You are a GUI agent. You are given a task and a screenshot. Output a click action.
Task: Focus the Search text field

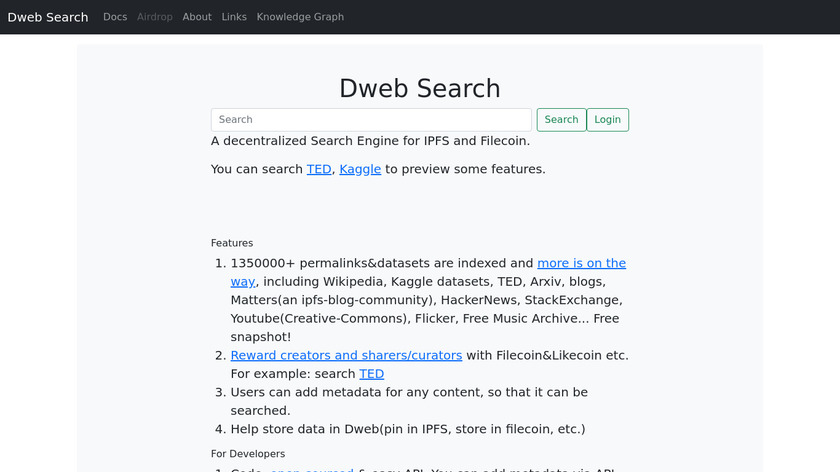point(371,120)
